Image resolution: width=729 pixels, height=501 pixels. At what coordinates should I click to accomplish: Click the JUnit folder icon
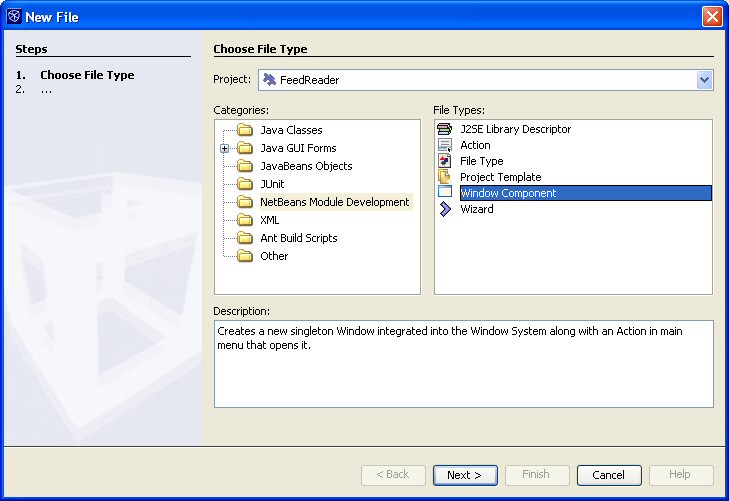[245, 184]
